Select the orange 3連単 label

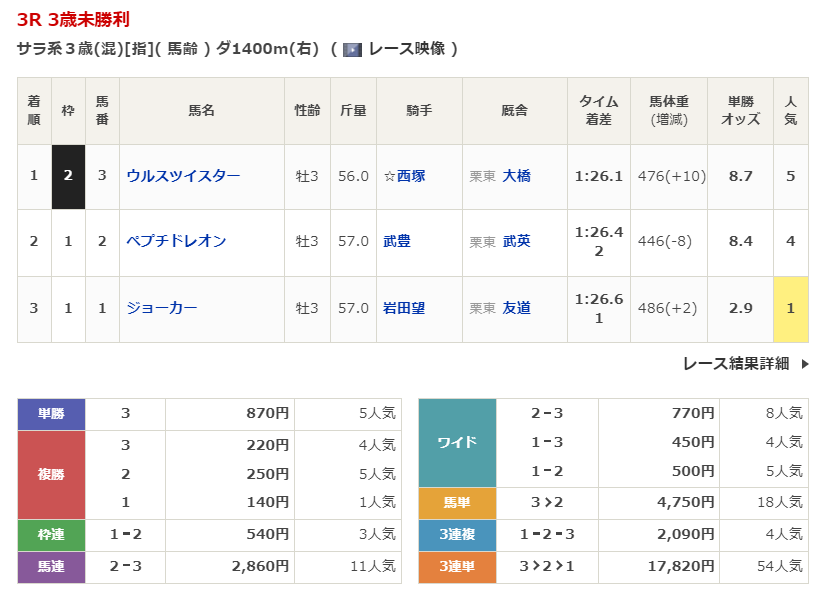coord(456,568)
